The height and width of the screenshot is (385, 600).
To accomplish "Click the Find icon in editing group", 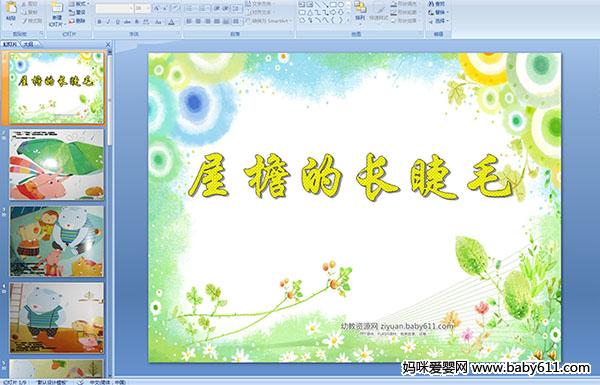I will pos(437,4).
